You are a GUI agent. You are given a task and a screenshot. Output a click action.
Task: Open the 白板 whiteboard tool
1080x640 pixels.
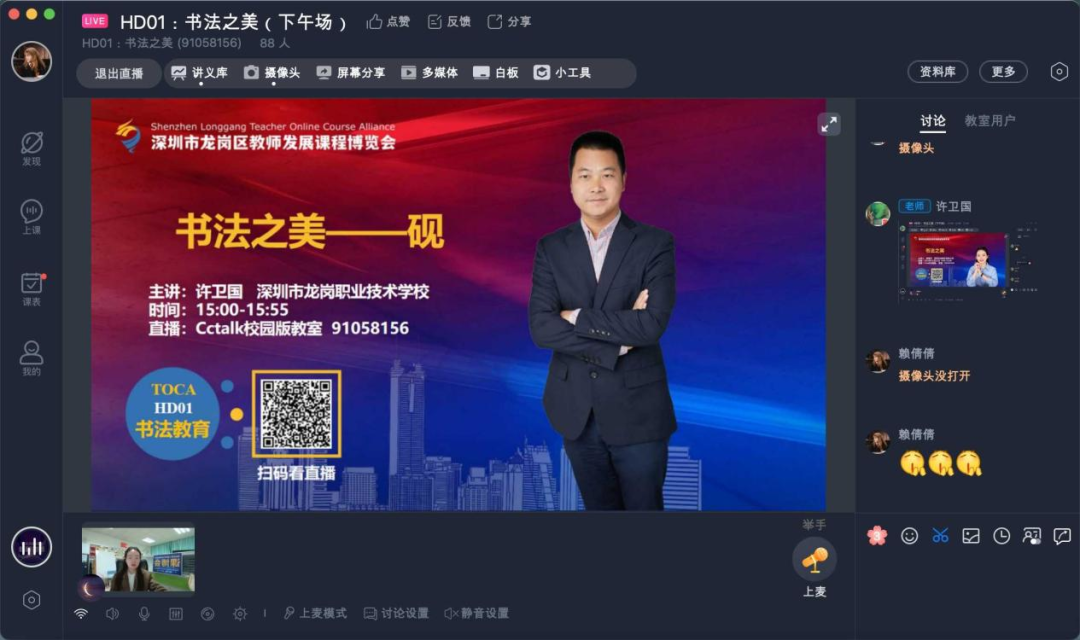495,72
